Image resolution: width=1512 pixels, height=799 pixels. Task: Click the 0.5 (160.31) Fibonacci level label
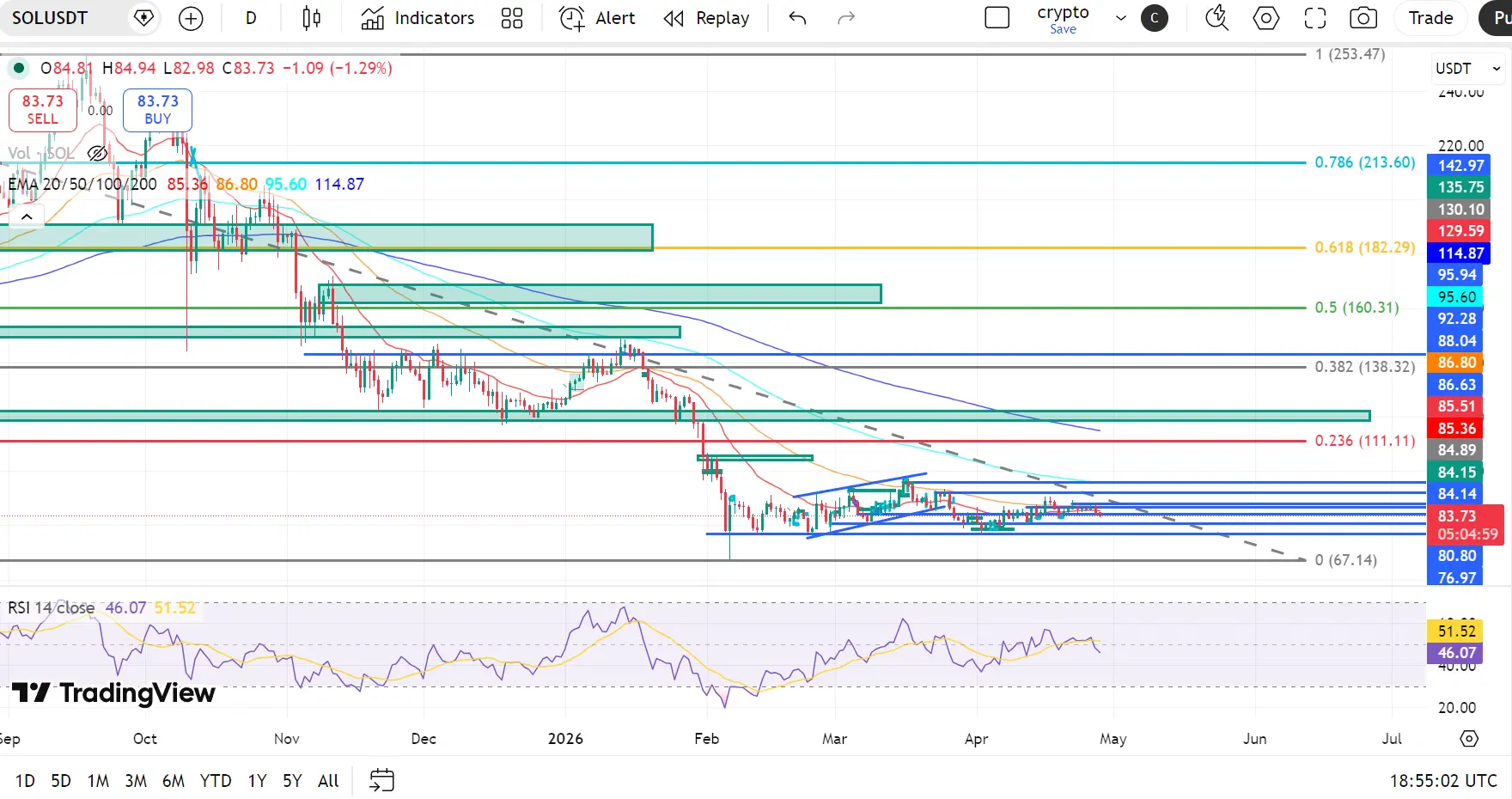coord(1357,308)
